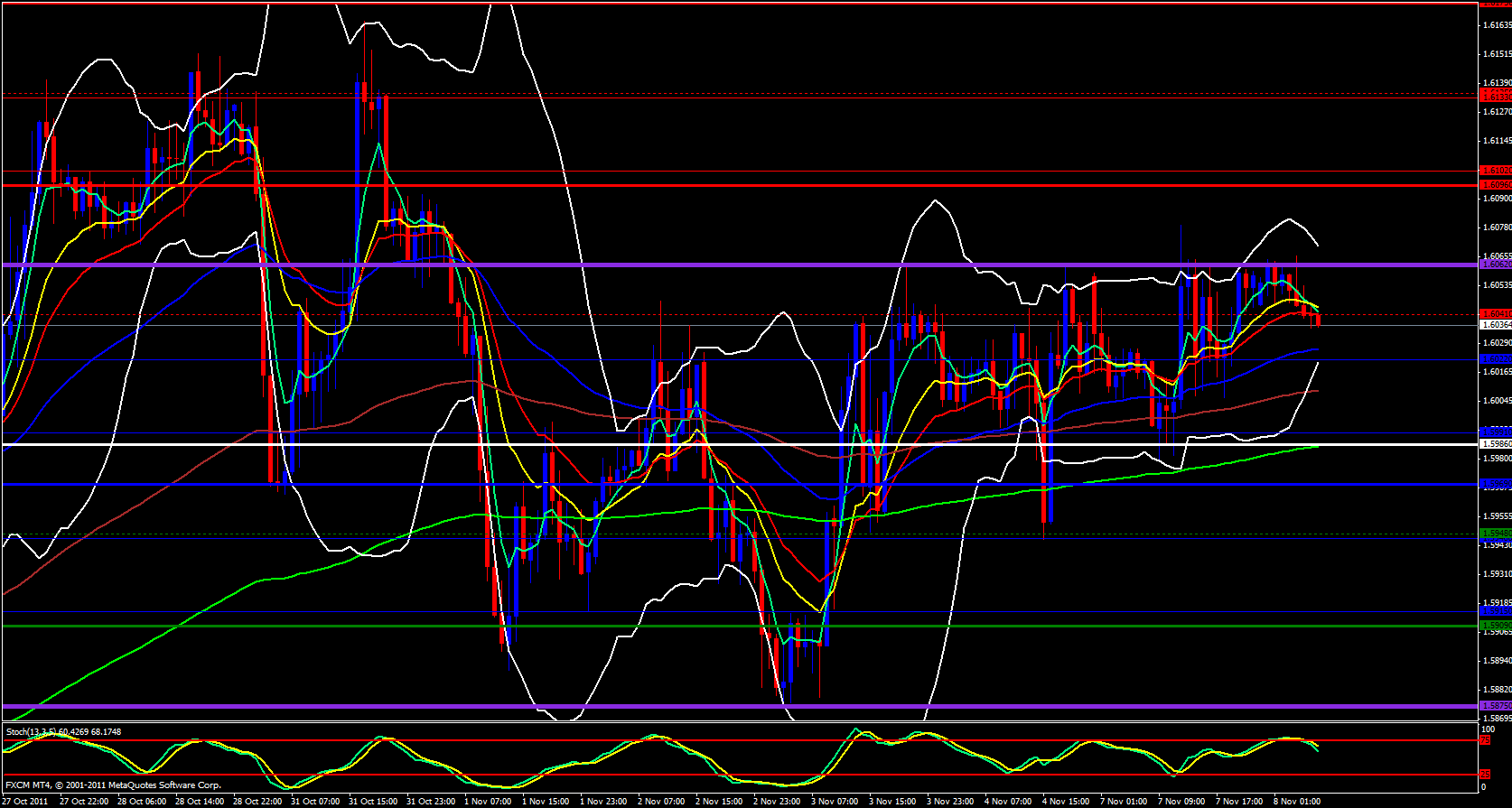
Task: Click the 1.61635 price scale label
Action: pyautogui.click(x=1496, y=25)
